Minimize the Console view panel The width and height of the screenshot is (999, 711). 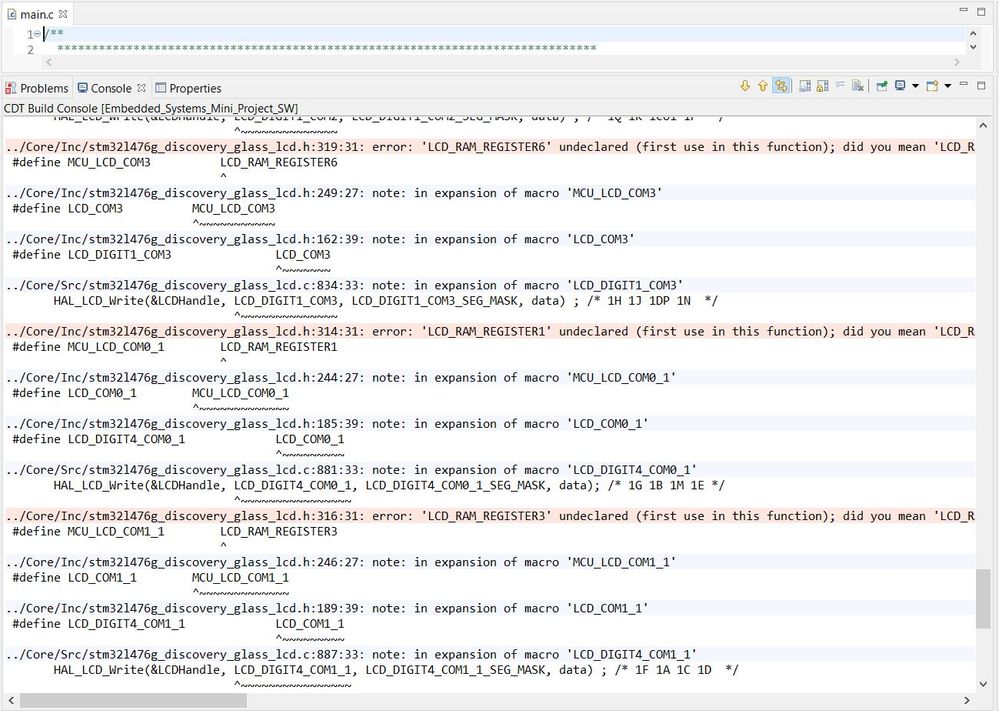963,84
